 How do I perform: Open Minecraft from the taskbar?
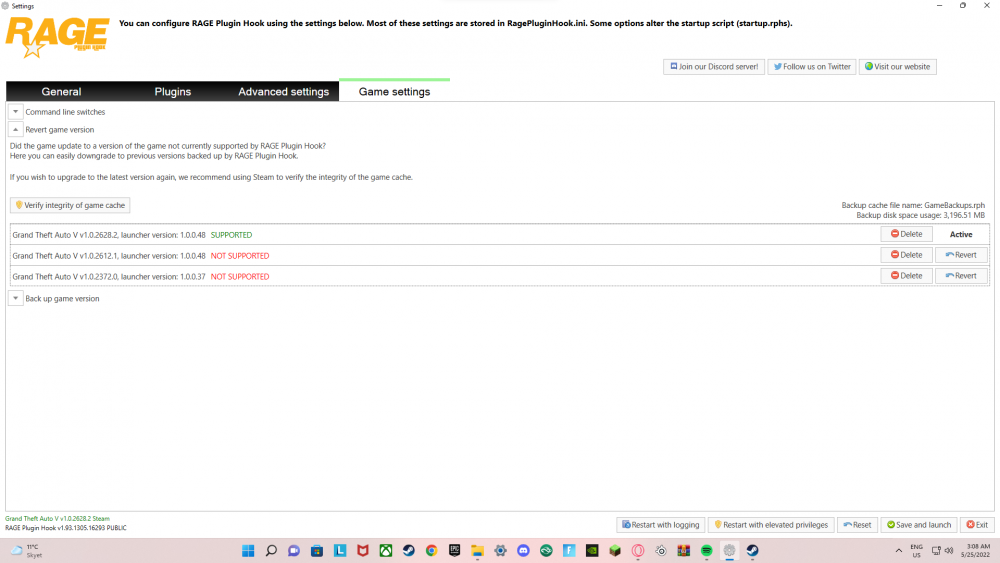(615, 551)
